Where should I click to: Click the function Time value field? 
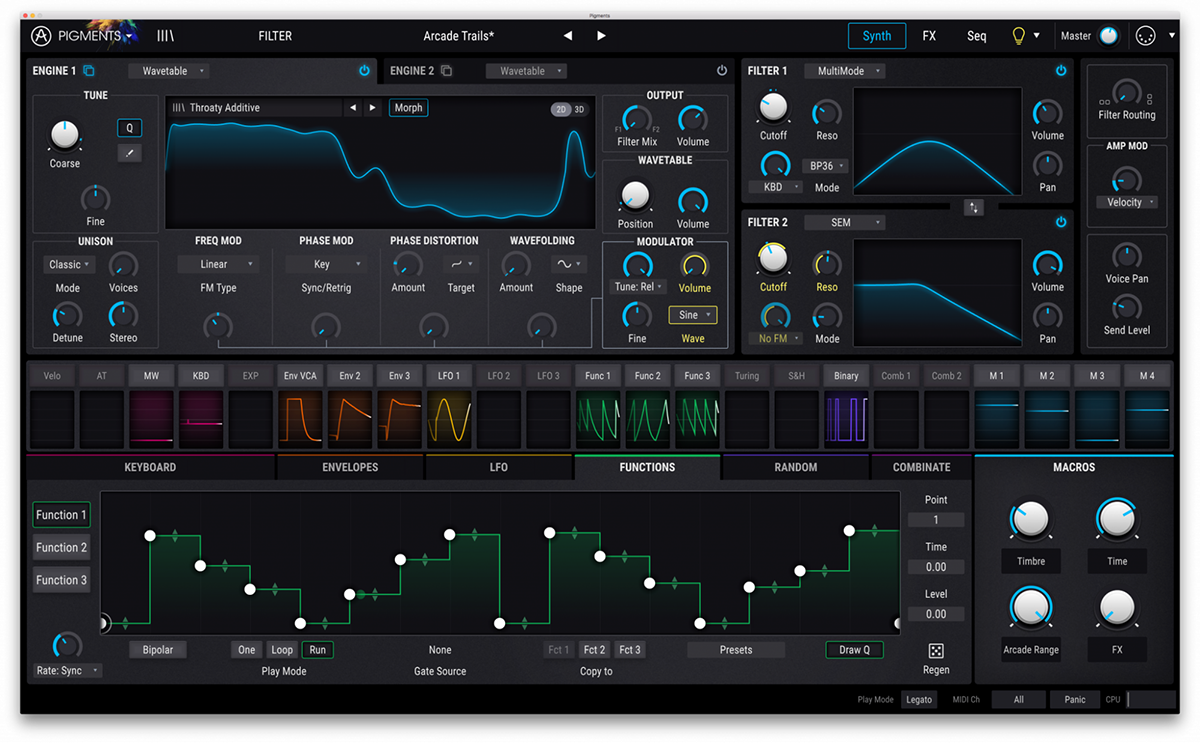point(936,567)
